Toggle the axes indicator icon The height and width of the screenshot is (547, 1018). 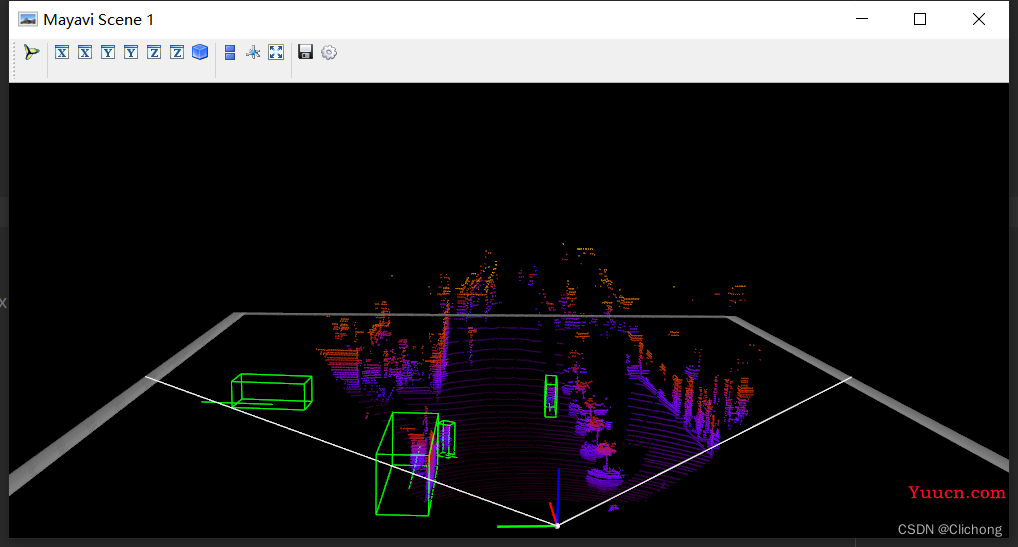(x=253, y=53)
